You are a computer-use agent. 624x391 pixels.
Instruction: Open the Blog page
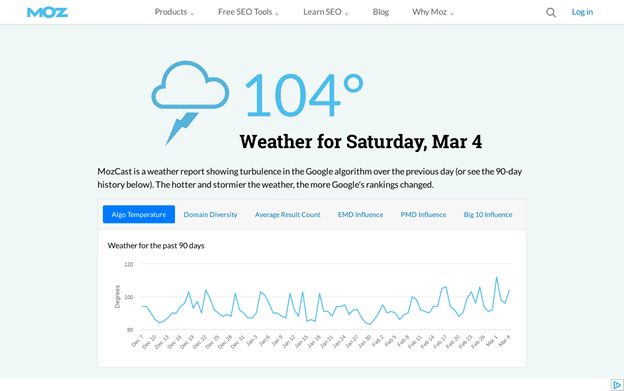(x=380, y=12)
